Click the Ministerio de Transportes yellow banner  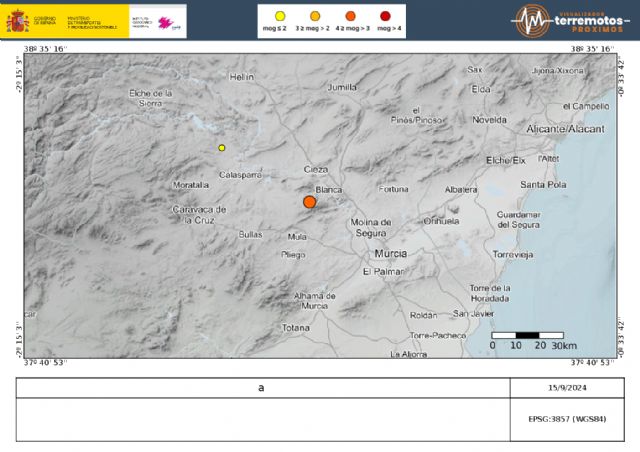80,21
